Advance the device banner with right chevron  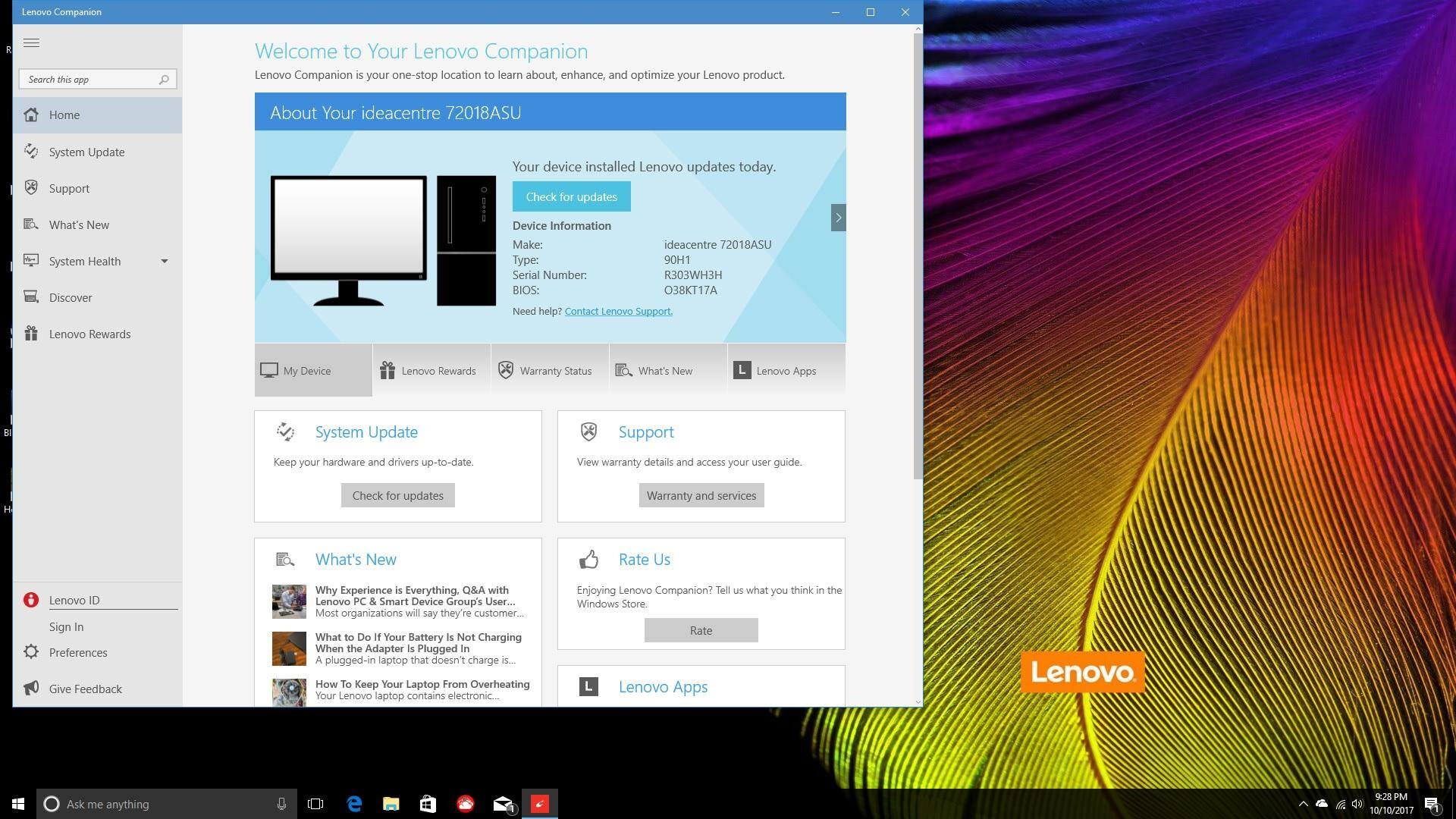(838, 218)
